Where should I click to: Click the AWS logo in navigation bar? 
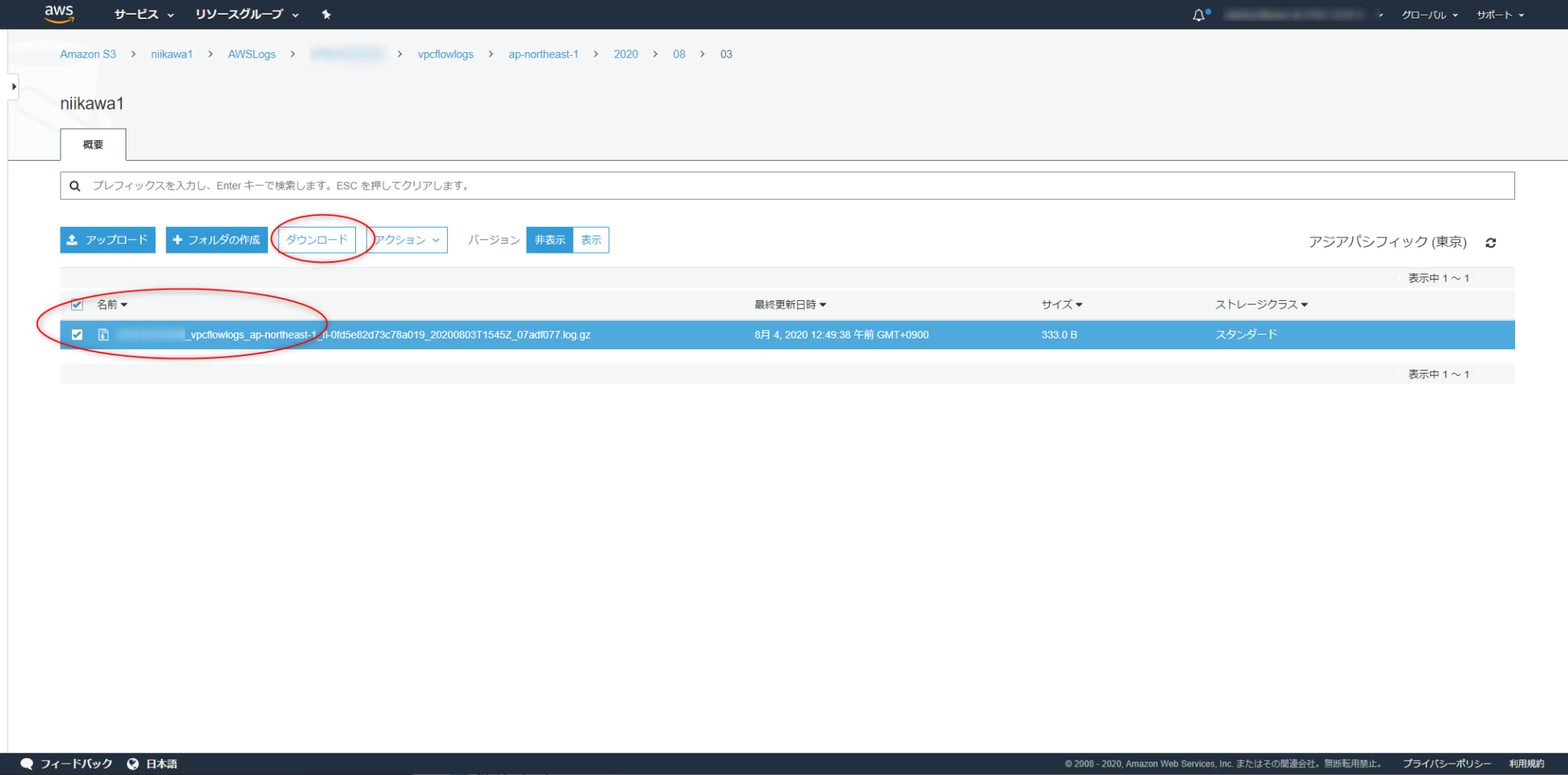[x=59, y=14]
